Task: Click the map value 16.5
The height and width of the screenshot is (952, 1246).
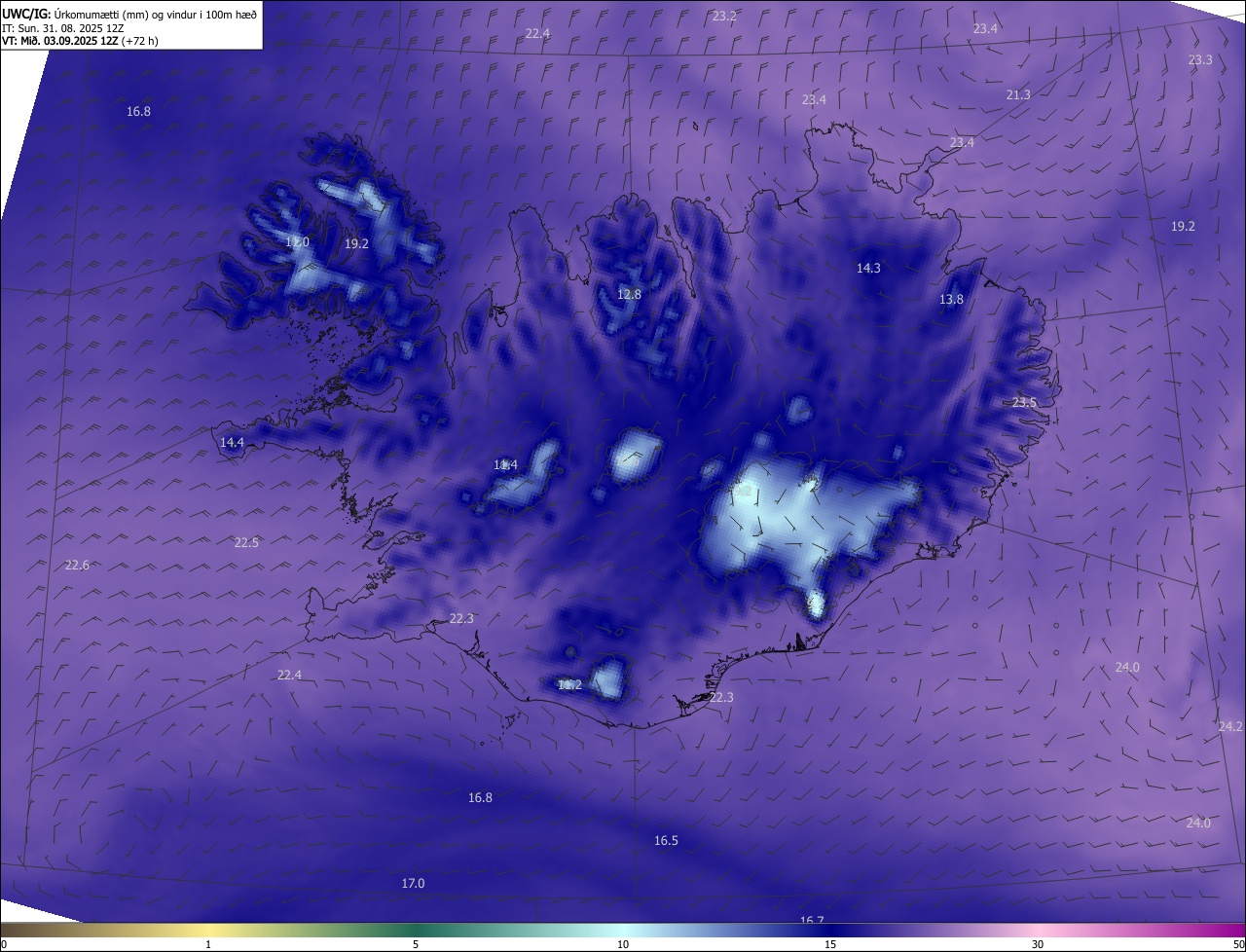Action: (666, 841)
